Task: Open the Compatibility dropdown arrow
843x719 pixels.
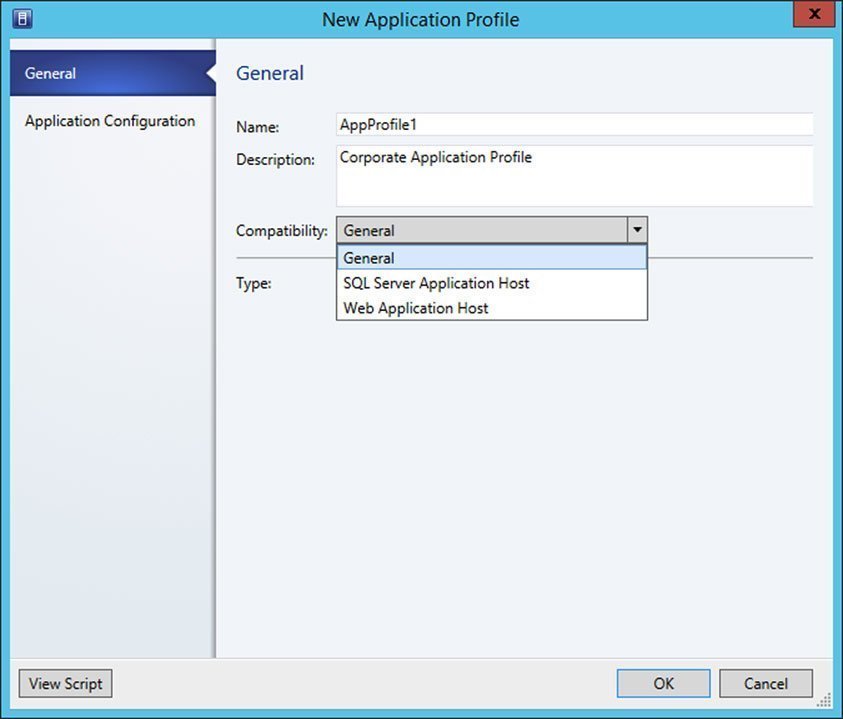Action: coord(637,230)
